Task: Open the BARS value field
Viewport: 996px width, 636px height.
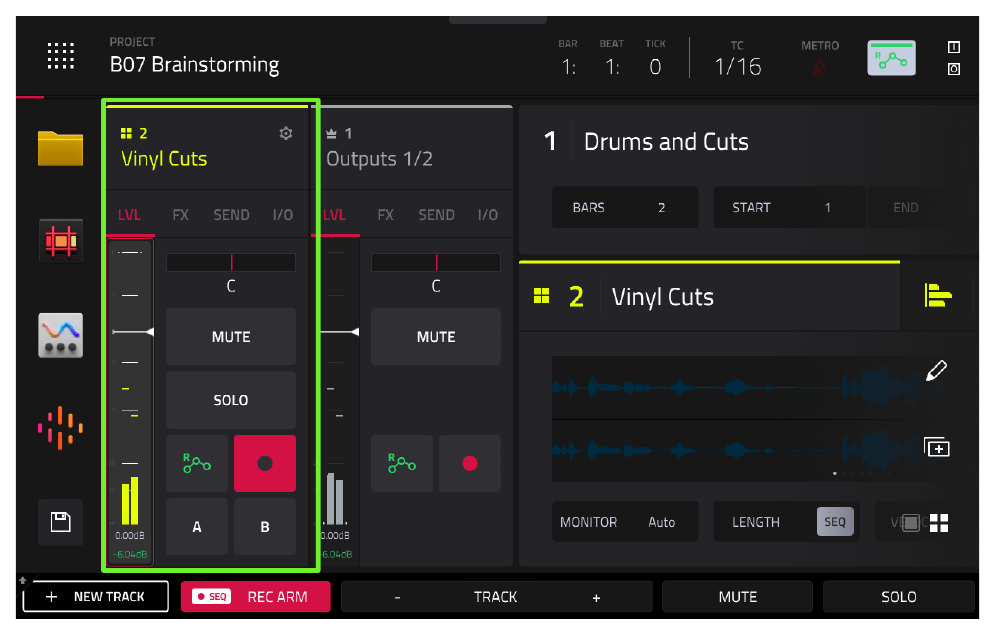Action: point(625,207)
